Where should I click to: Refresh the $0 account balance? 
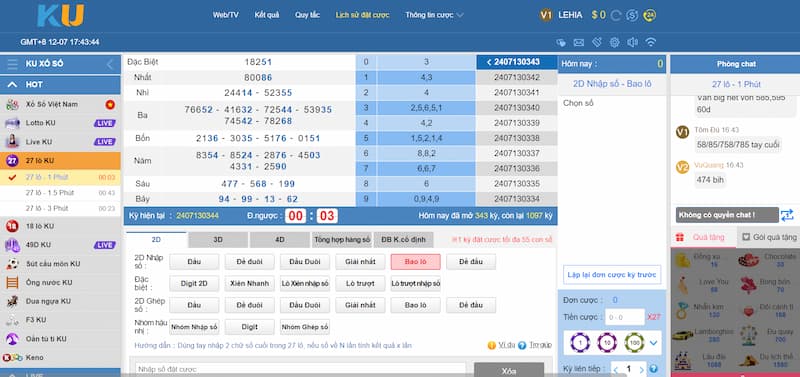click(616, 15)
